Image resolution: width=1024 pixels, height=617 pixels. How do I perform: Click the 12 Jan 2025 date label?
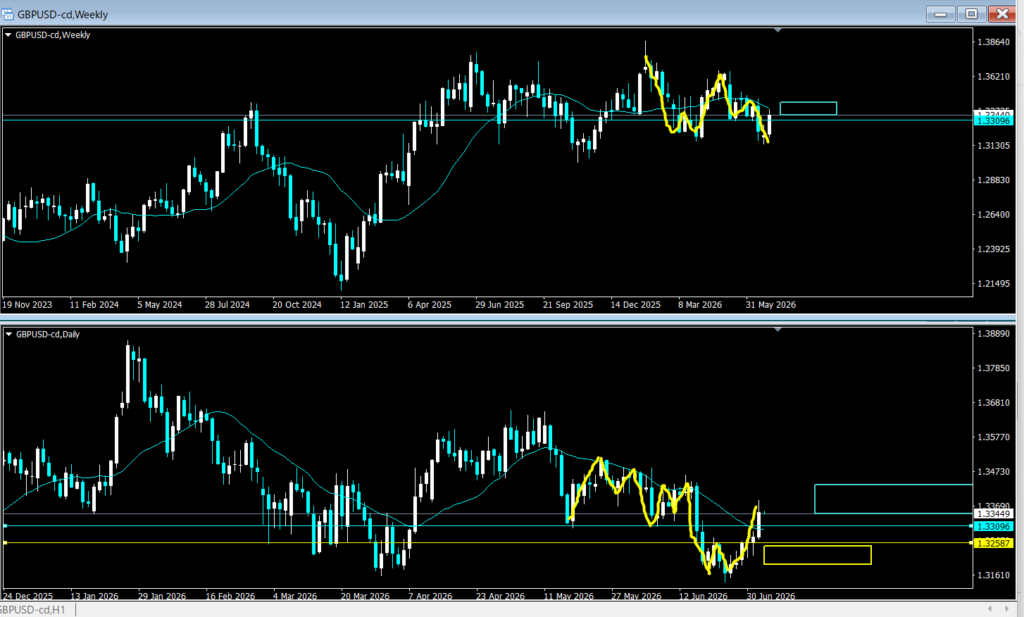click(x=364, y=305)
